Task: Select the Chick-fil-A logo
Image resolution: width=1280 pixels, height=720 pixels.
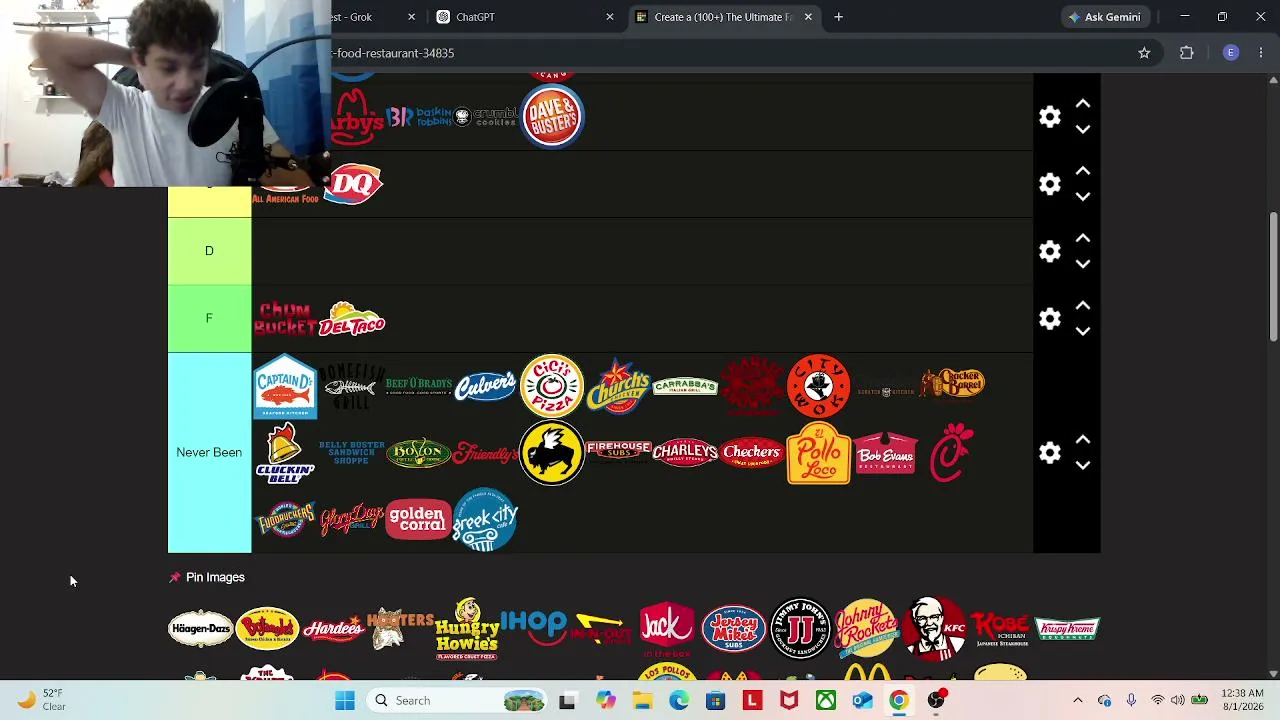Action: [951, 453]
